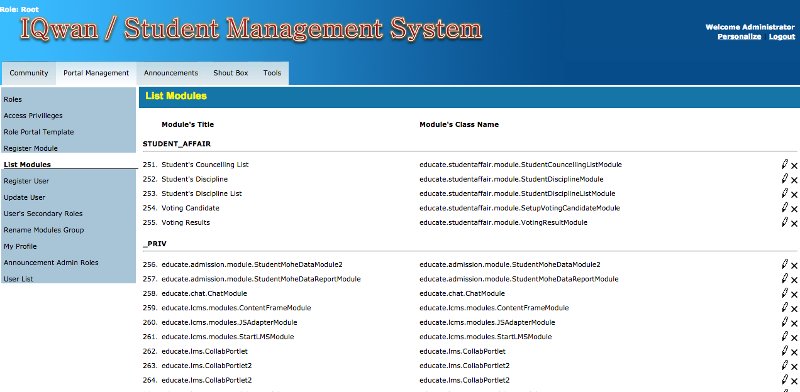The width and height of the screenshot is (800, 392).
Task: Edit the ChatModule entry 258
Action: (785, 292)
